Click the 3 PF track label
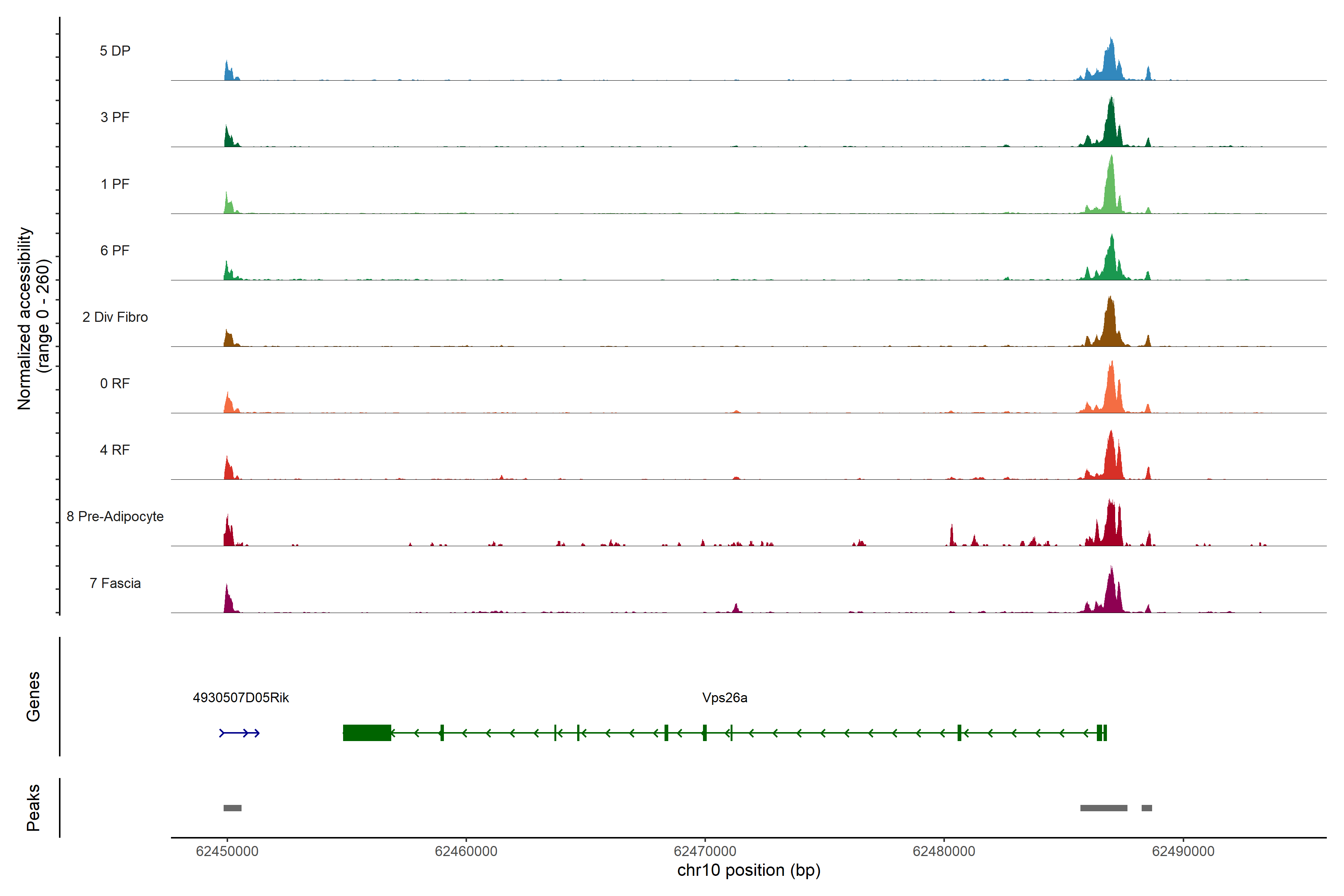This screenshot has width=1344, height=896. [x=115, y=117]
